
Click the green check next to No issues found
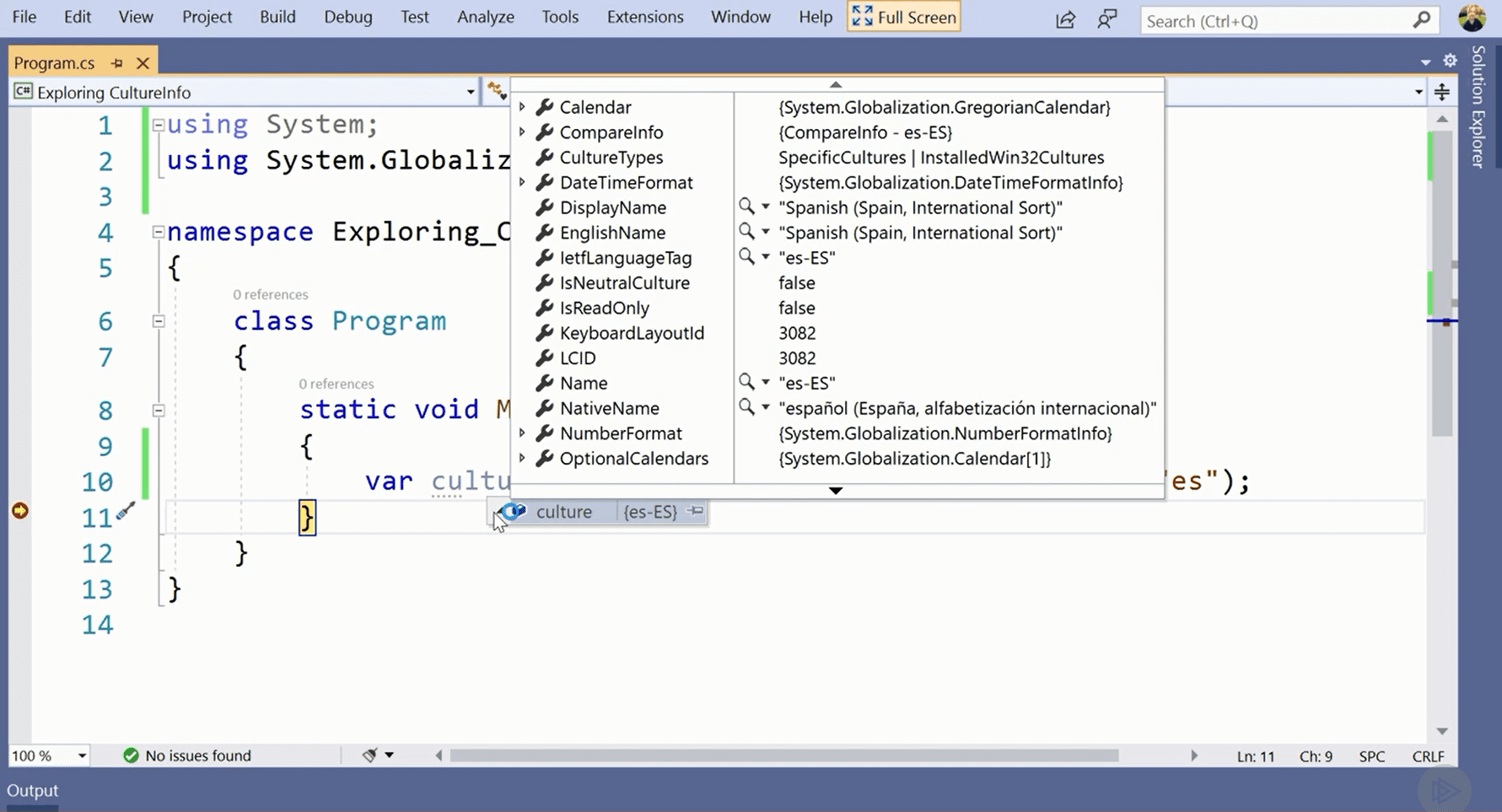[131, 756]
